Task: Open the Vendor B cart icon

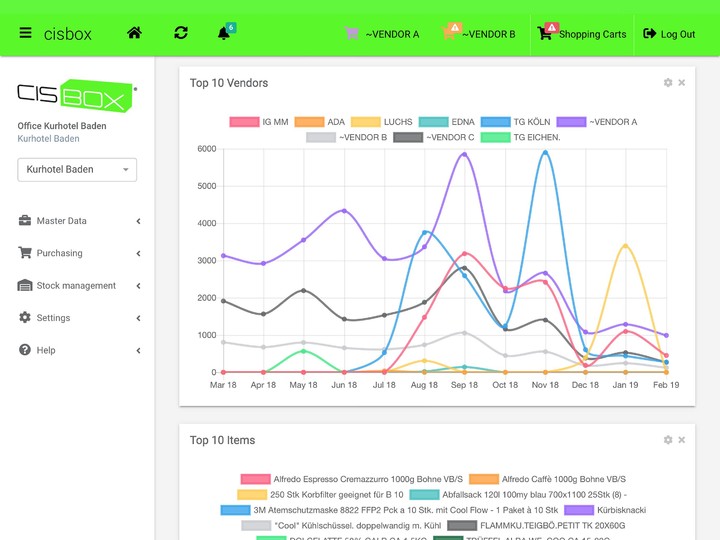Action: tap(450, 33)
